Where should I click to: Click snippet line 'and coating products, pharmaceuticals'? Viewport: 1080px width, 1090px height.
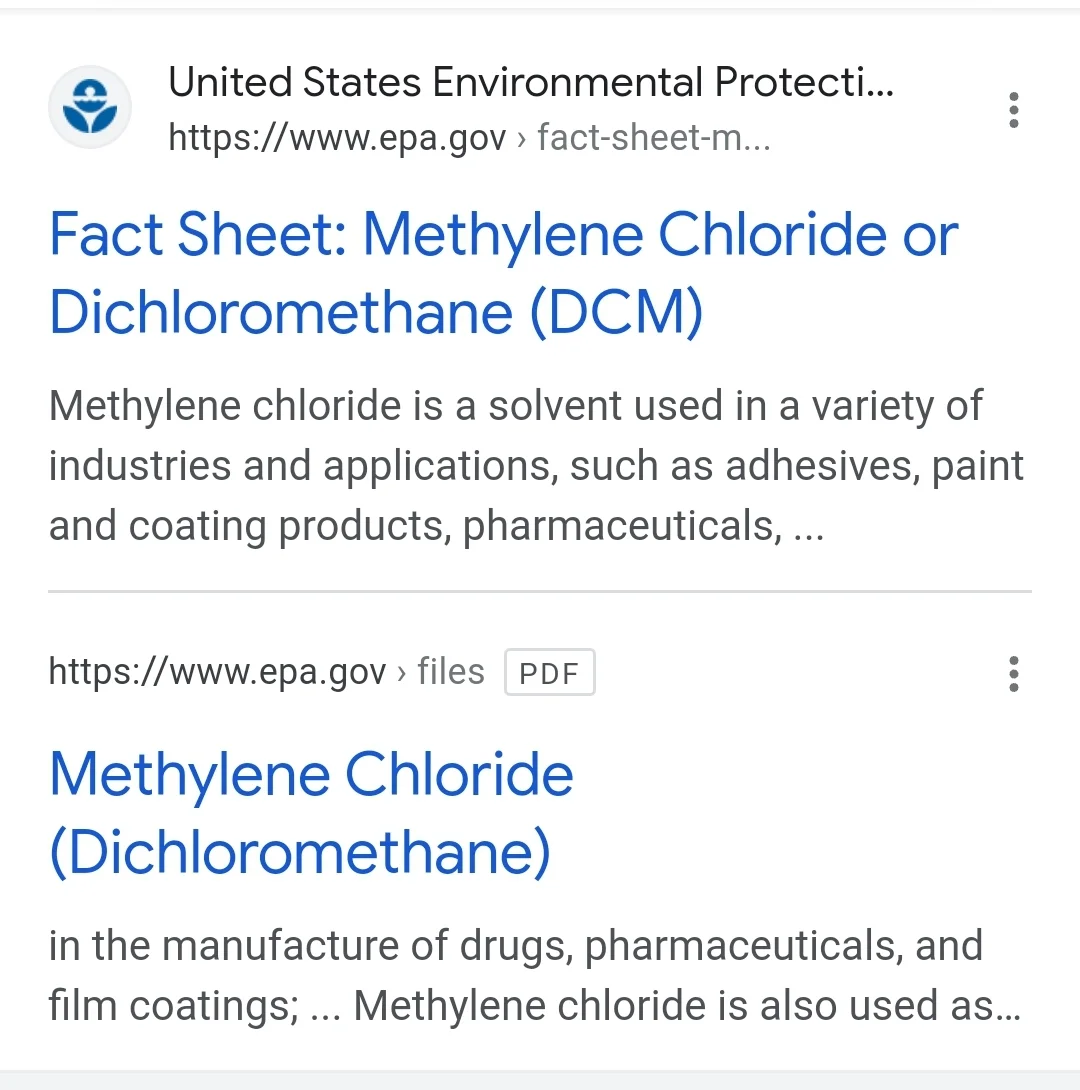pyautogui.click(x=436, y=526)
